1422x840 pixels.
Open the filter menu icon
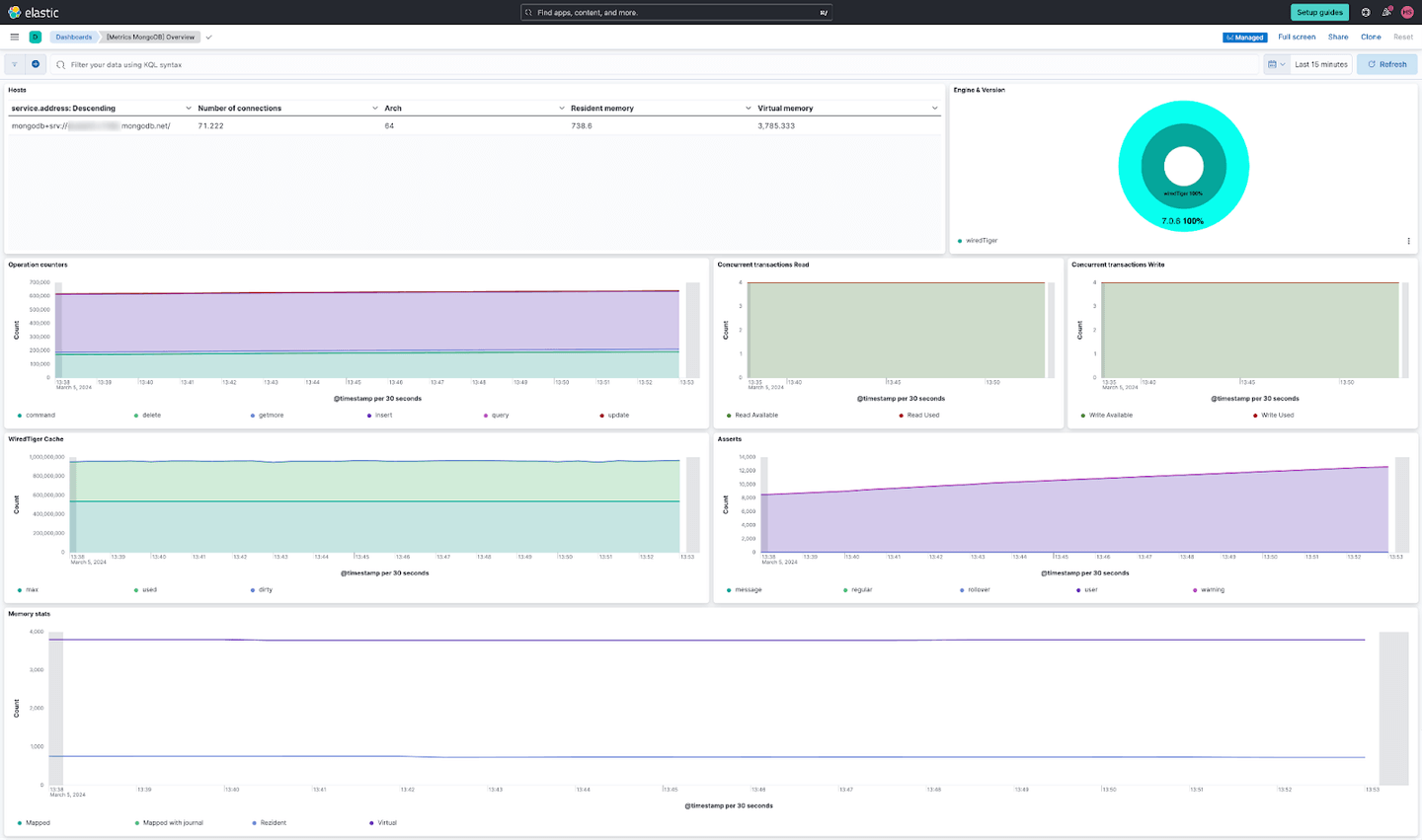point(15,64)
